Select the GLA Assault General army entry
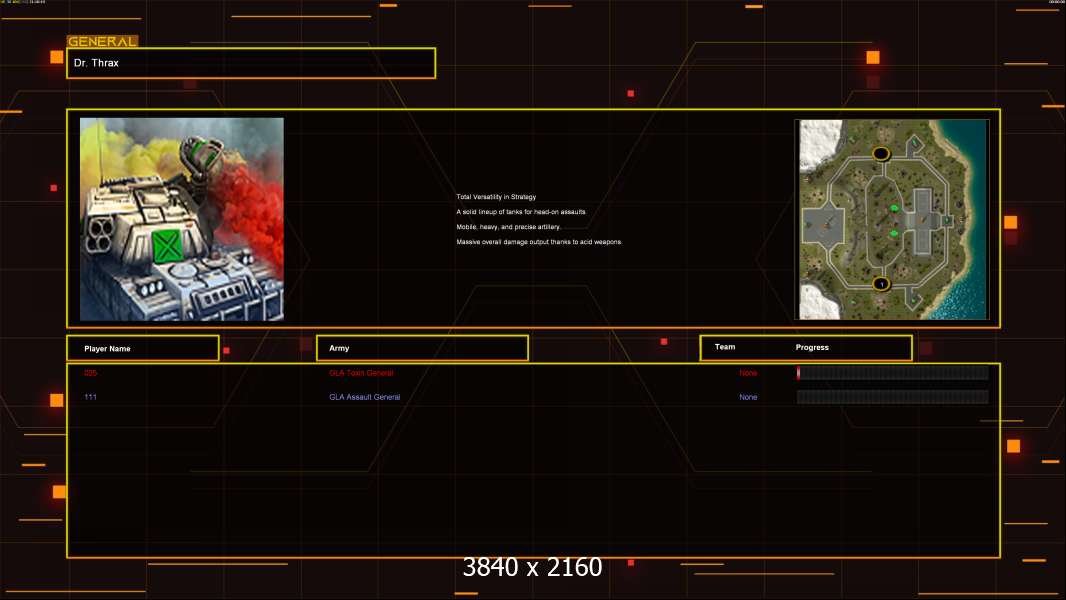The image size is (1066, 600). click(x=364, y=397)
